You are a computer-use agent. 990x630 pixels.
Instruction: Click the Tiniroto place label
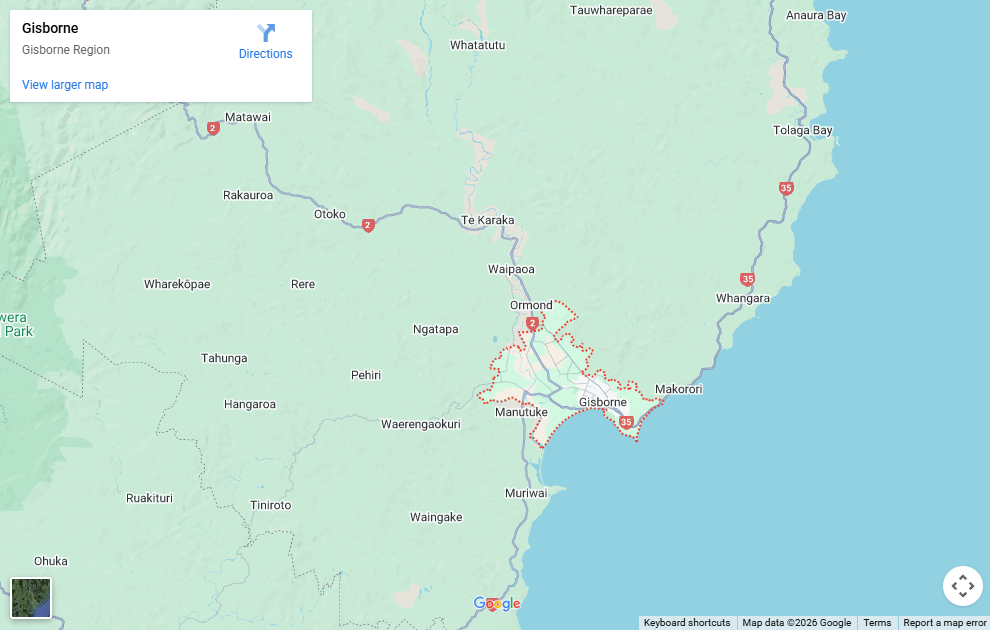click(270, 505)
